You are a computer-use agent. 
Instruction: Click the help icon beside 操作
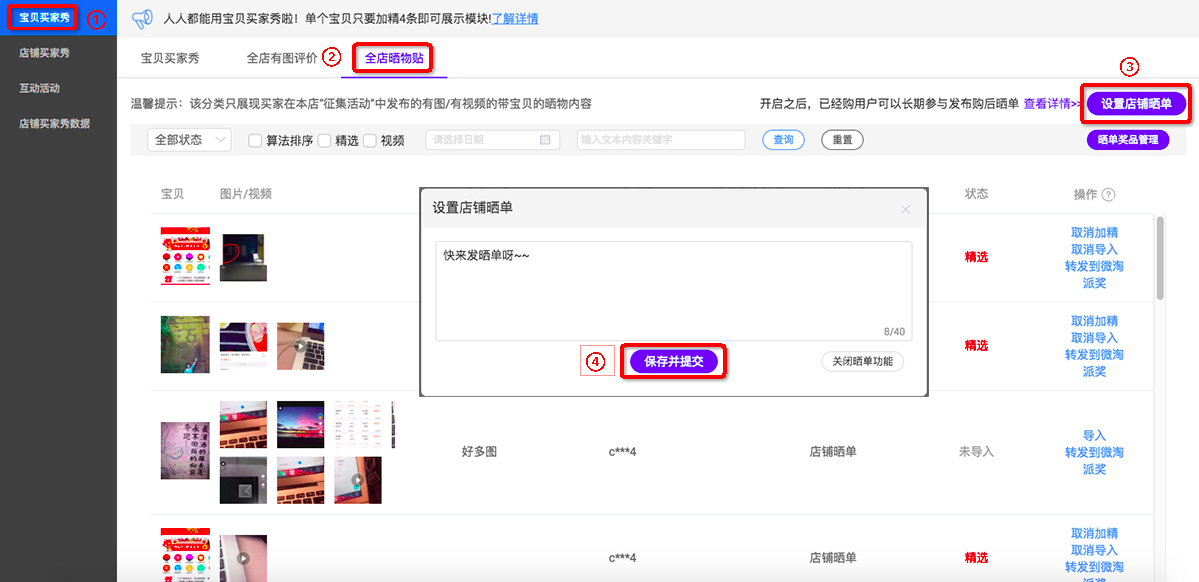[x=1108, y=195]
